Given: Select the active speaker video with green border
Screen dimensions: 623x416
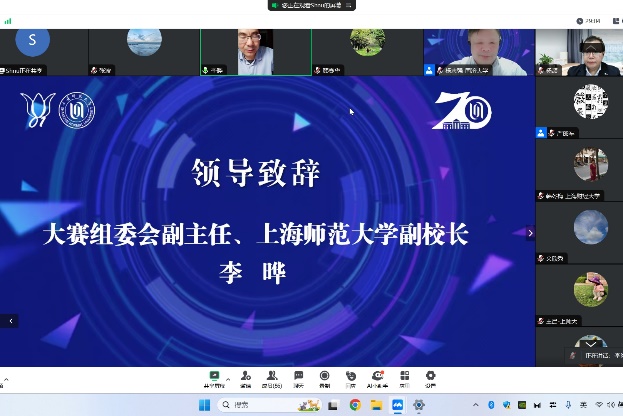Looking at the screenshot, I should [x=256, y=52].
